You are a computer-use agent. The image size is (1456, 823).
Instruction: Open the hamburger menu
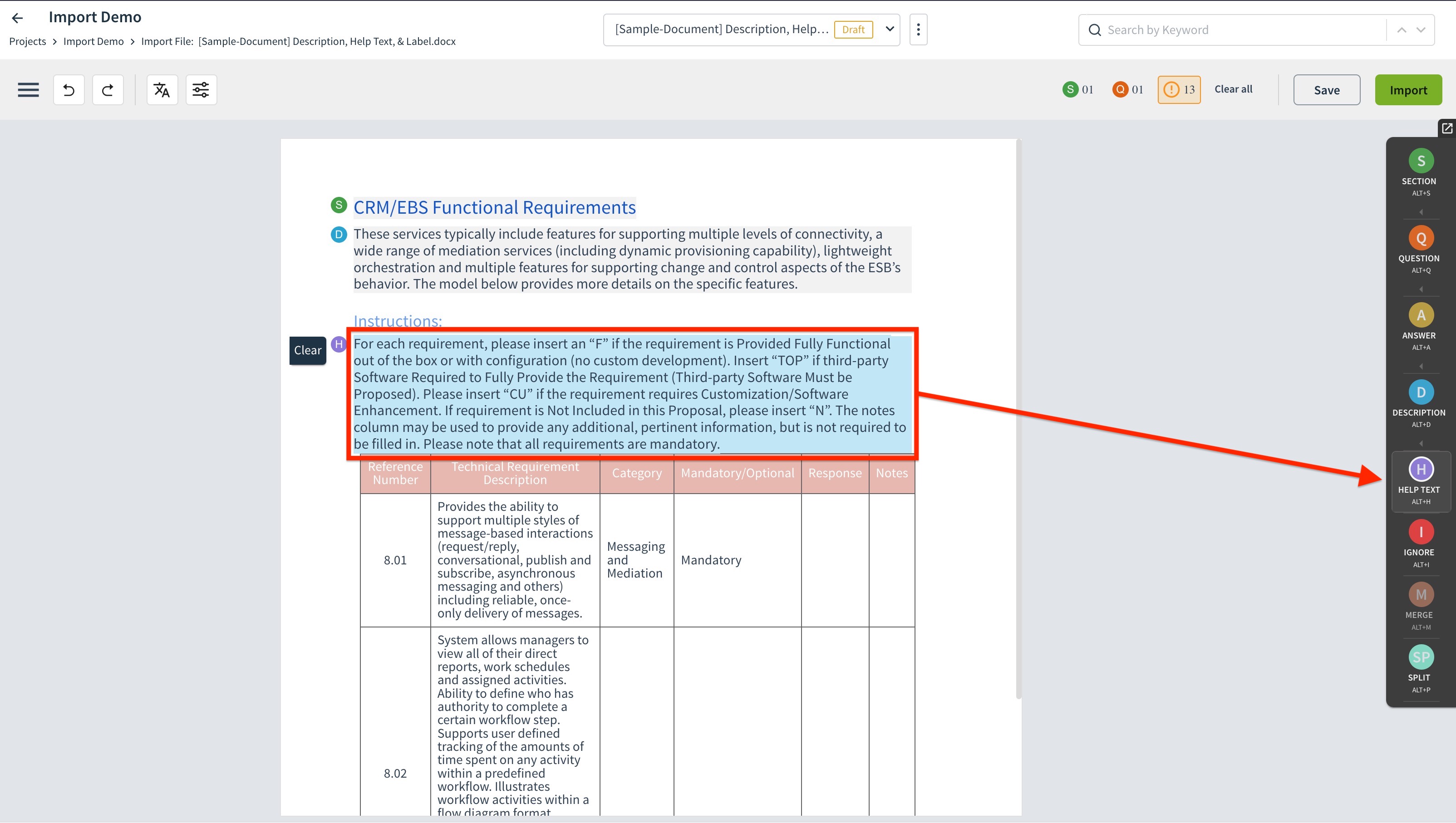(28, 90)
